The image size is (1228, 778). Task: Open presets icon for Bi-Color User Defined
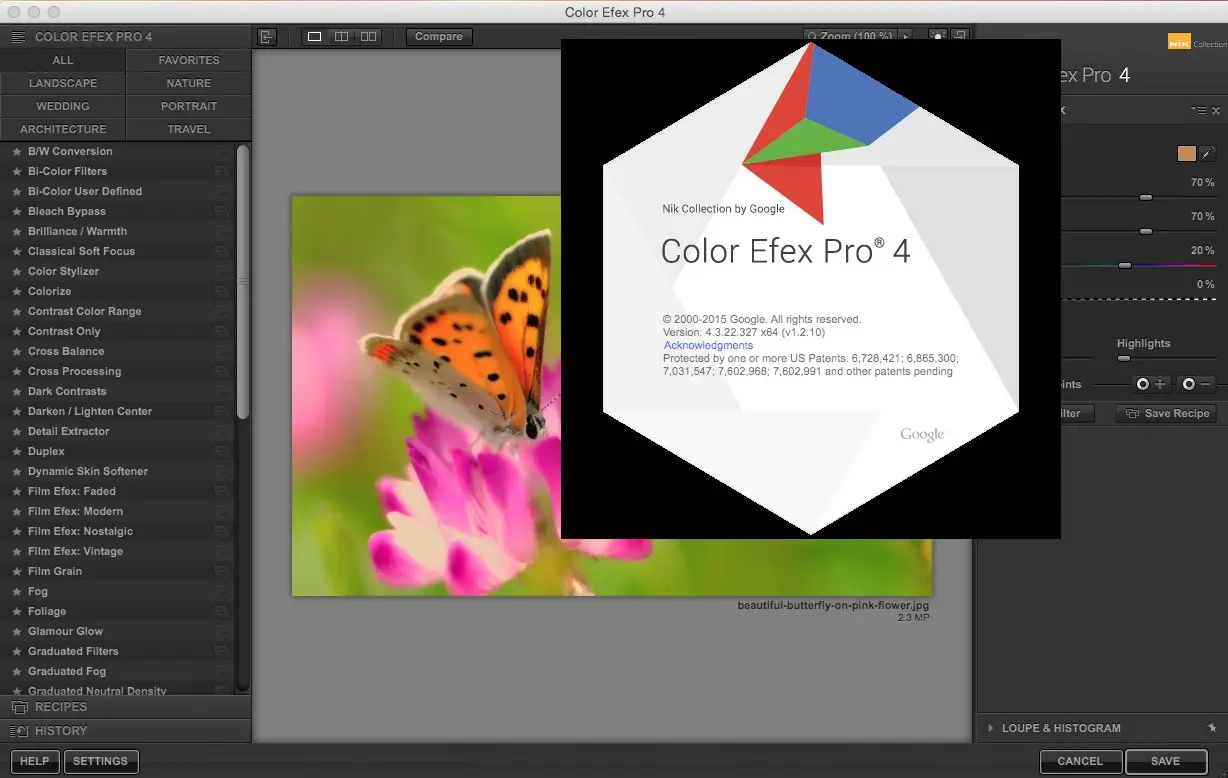221,192
